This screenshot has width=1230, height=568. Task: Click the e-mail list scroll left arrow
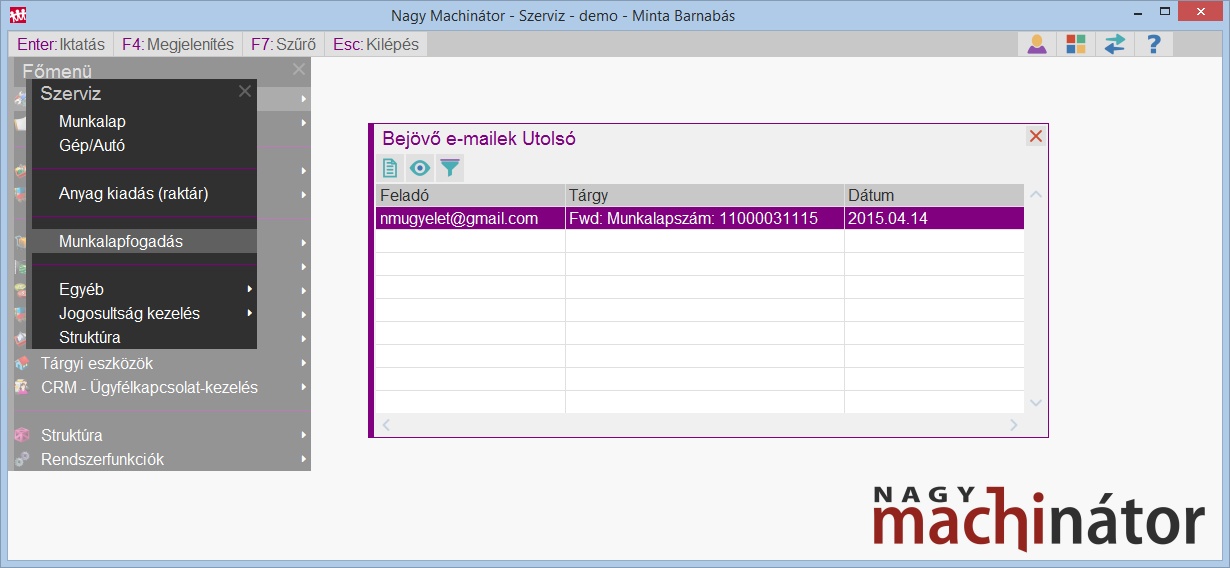[x=386, y=425]
